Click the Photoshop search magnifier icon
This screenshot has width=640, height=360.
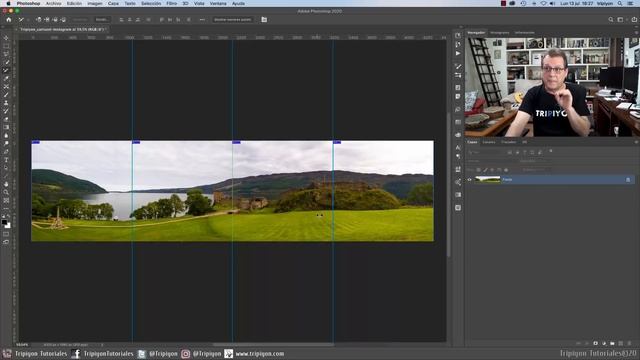[611, 20]
